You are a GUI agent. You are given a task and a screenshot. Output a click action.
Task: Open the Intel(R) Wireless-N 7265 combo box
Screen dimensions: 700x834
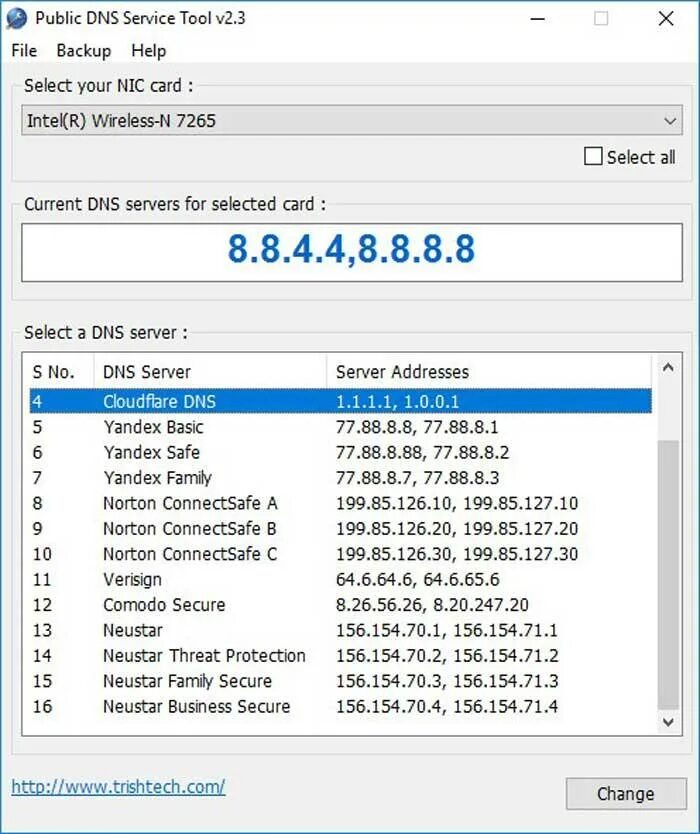(x=352, y=120)
